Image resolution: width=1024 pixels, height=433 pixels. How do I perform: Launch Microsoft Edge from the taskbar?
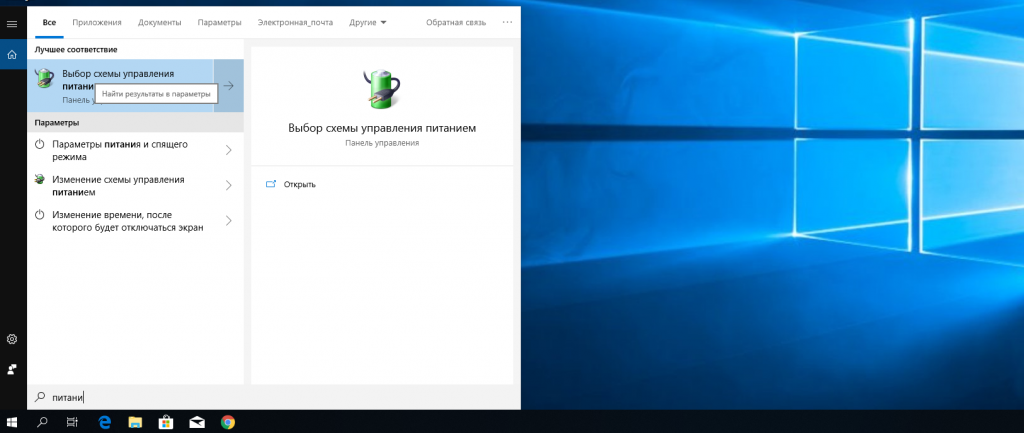104,422
